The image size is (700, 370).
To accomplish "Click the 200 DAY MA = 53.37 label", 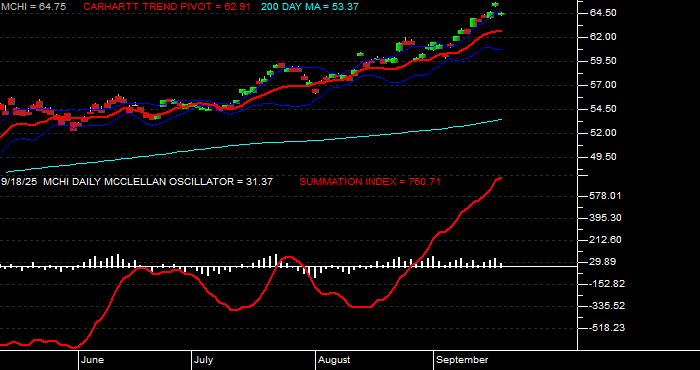I will (x=309, y=7).
